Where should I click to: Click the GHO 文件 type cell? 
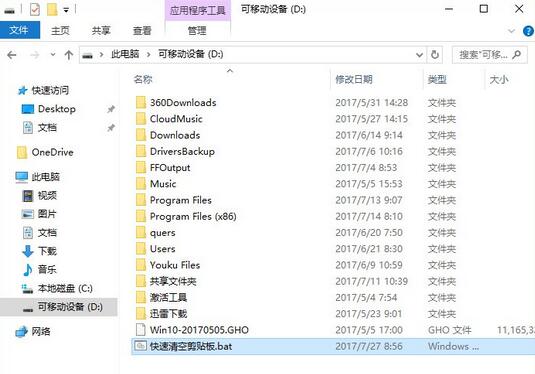pyautogui.click(x=450, y=330)
